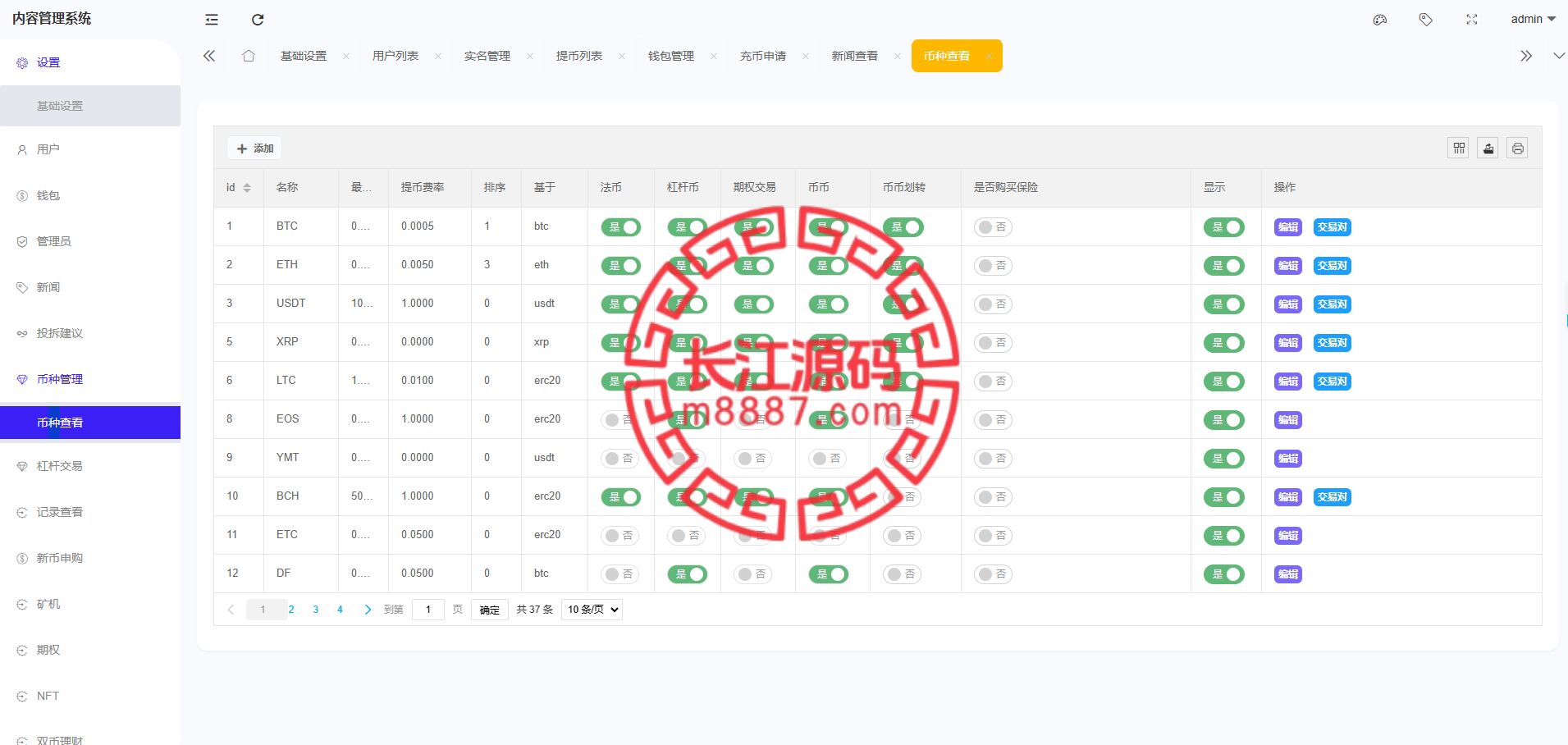Image resolution: width=1568 pixels, height=745 pixels.
Task: Expand 用户 sidebar menu
Action: pyautogui.click(x=90, y=149)
